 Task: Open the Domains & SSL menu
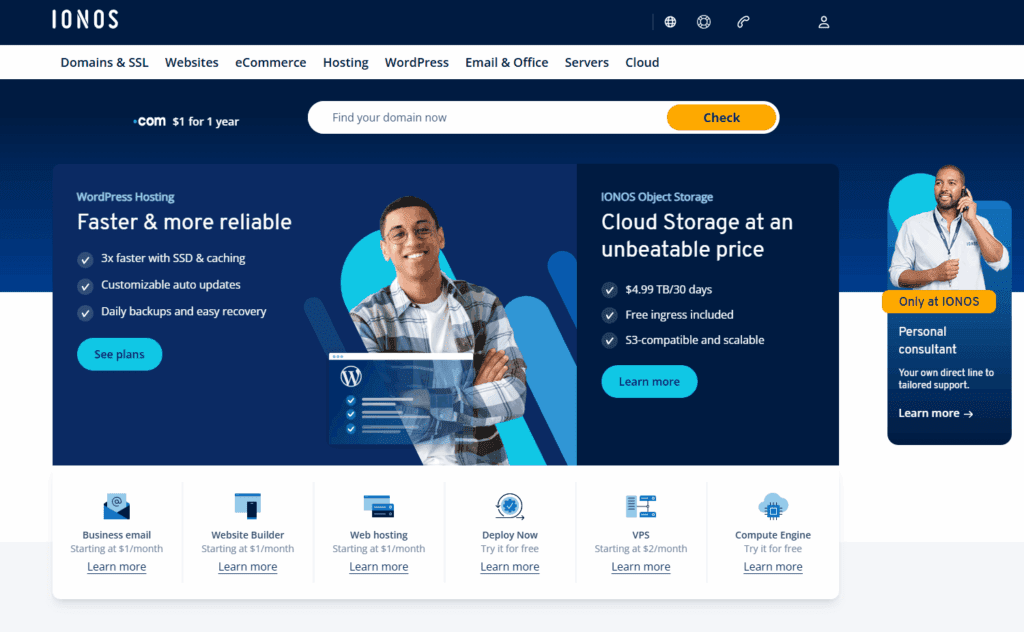click(x=104, y=63)
